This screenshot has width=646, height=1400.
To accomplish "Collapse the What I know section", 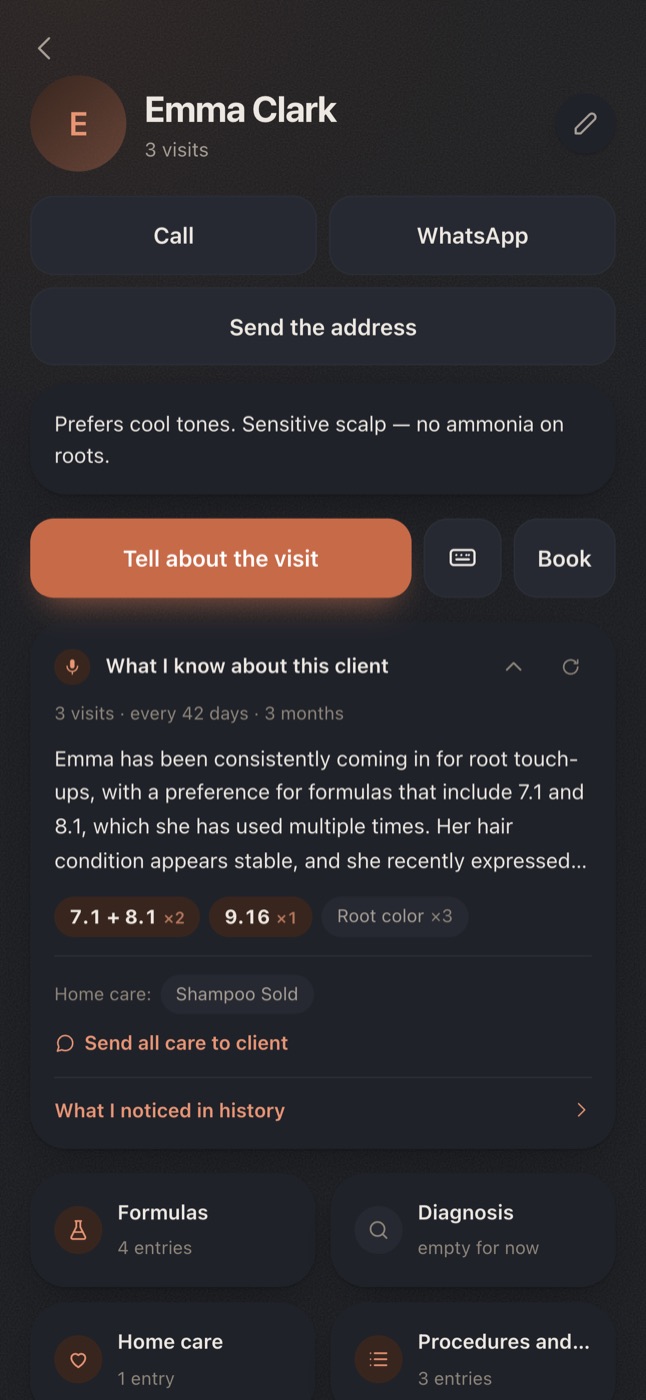I will click(513, 667).
